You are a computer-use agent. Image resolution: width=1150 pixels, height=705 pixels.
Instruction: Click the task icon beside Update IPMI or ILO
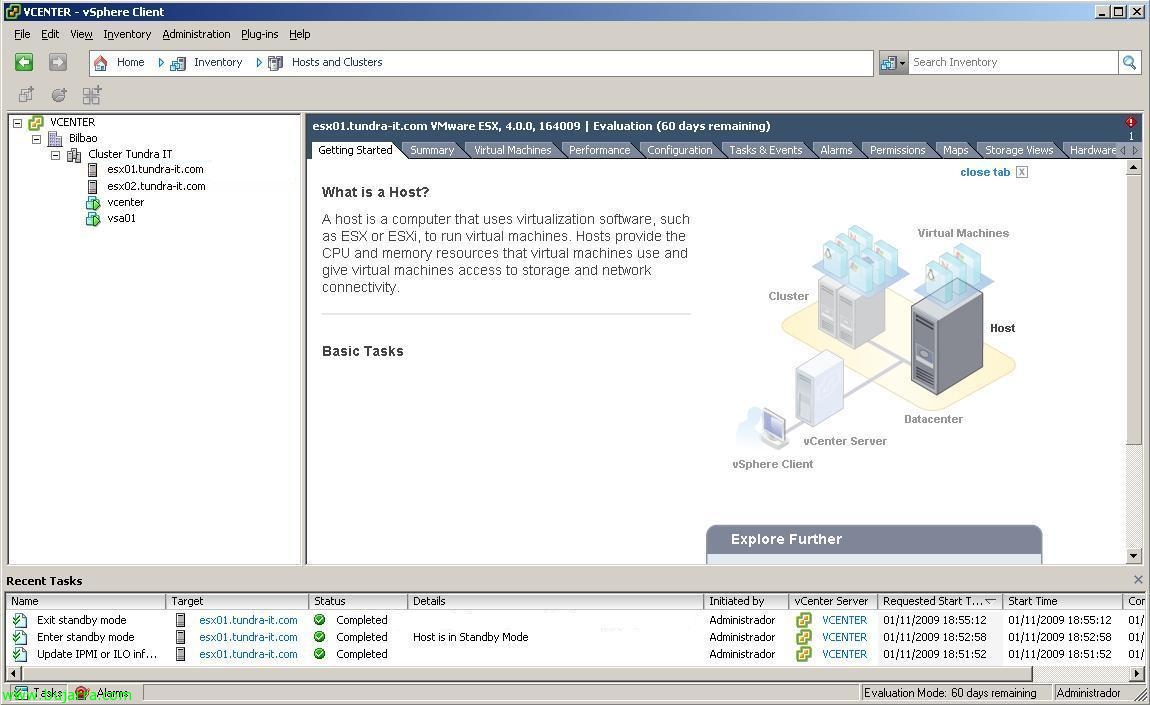click(20, 654)
